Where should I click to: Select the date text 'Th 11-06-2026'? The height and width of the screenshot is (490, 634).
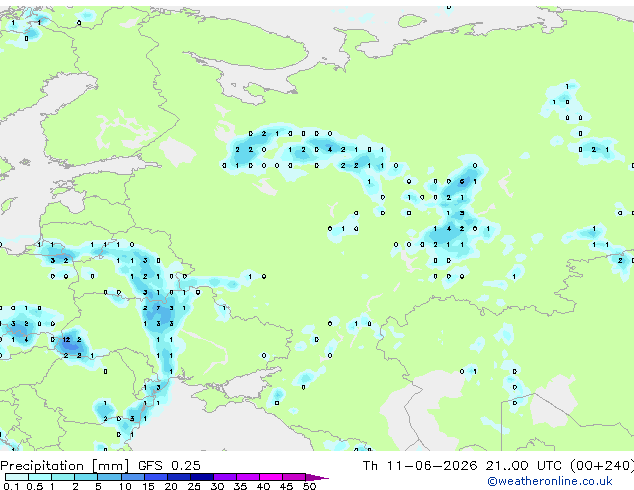(x=420, y=466)
